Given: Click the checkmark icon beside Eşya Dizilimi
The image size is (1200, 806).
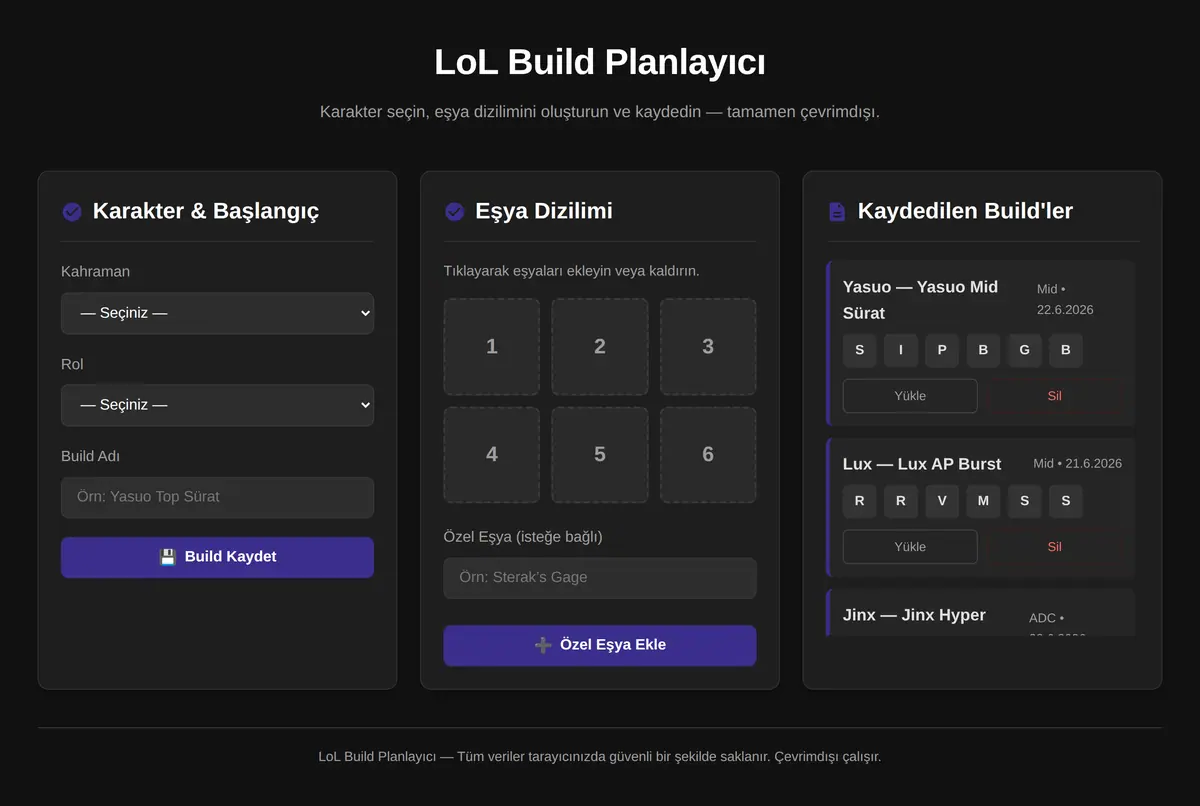Looking at the screenshot, I should (454, 211).
